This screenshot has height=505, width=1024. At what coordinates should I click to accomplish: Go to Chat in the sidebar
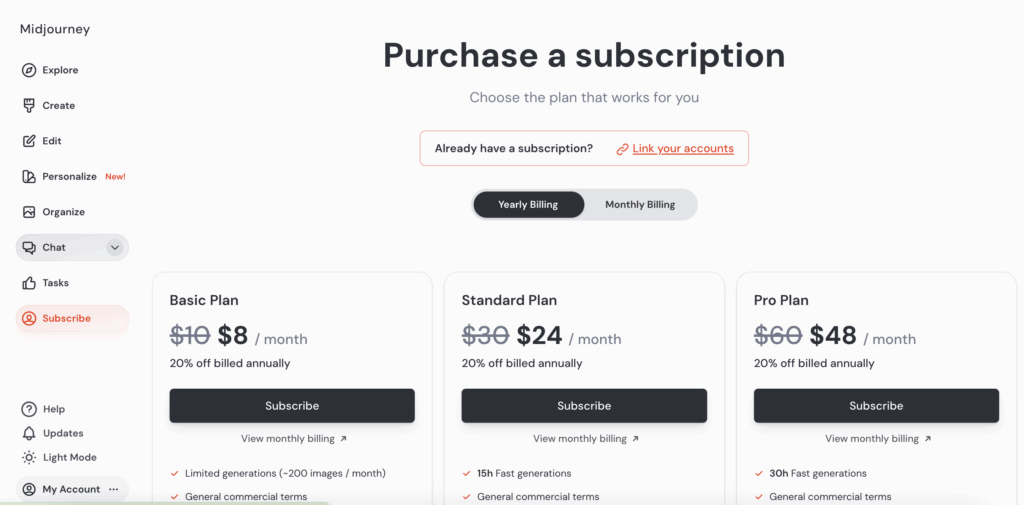(x=54, y=247)
